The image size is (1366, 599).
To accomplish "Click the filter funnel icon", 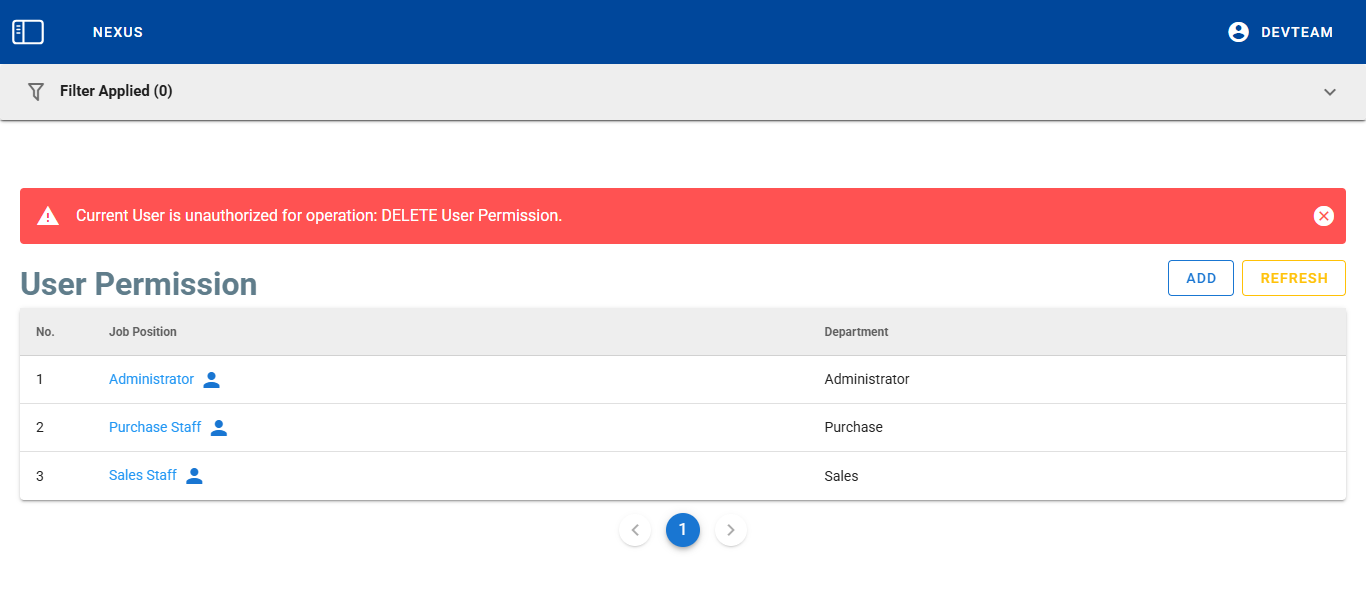I will pos(36,91).
